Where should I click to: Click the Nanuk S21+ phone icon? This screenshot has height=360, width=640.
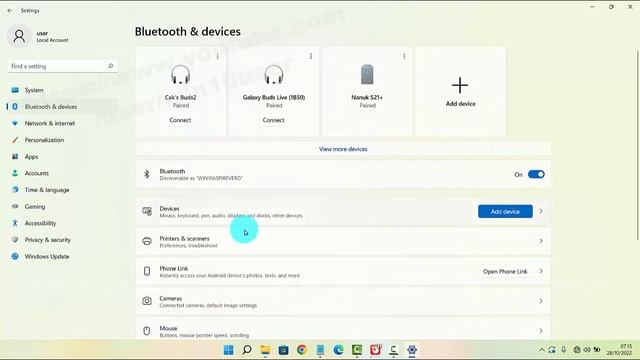click(367, 74)
